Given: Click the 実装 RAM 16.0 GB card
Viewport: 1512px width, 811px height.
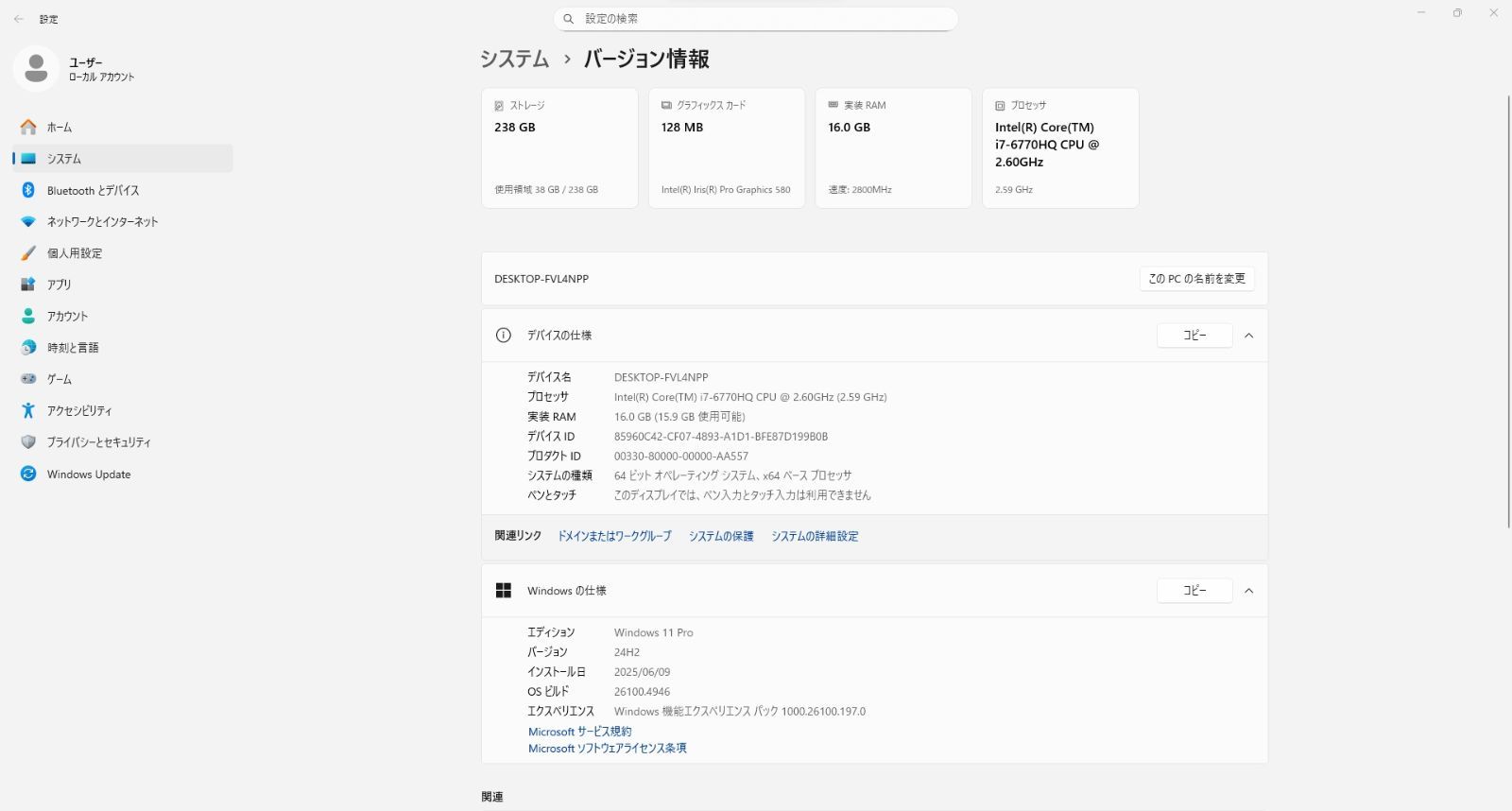Looking at the screenshot, I should pos(894,148).
